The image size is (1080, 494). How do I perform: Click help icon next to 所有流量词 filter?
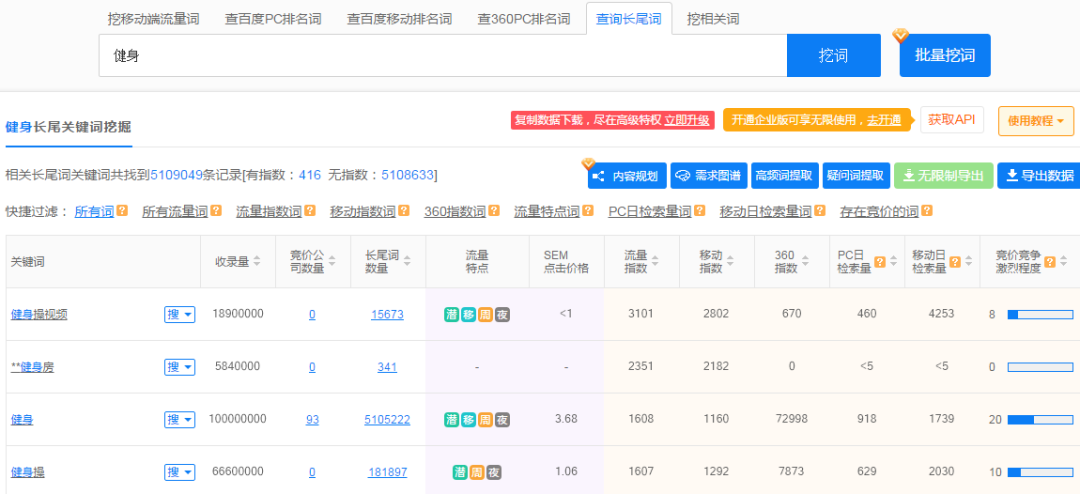point(216,210)
